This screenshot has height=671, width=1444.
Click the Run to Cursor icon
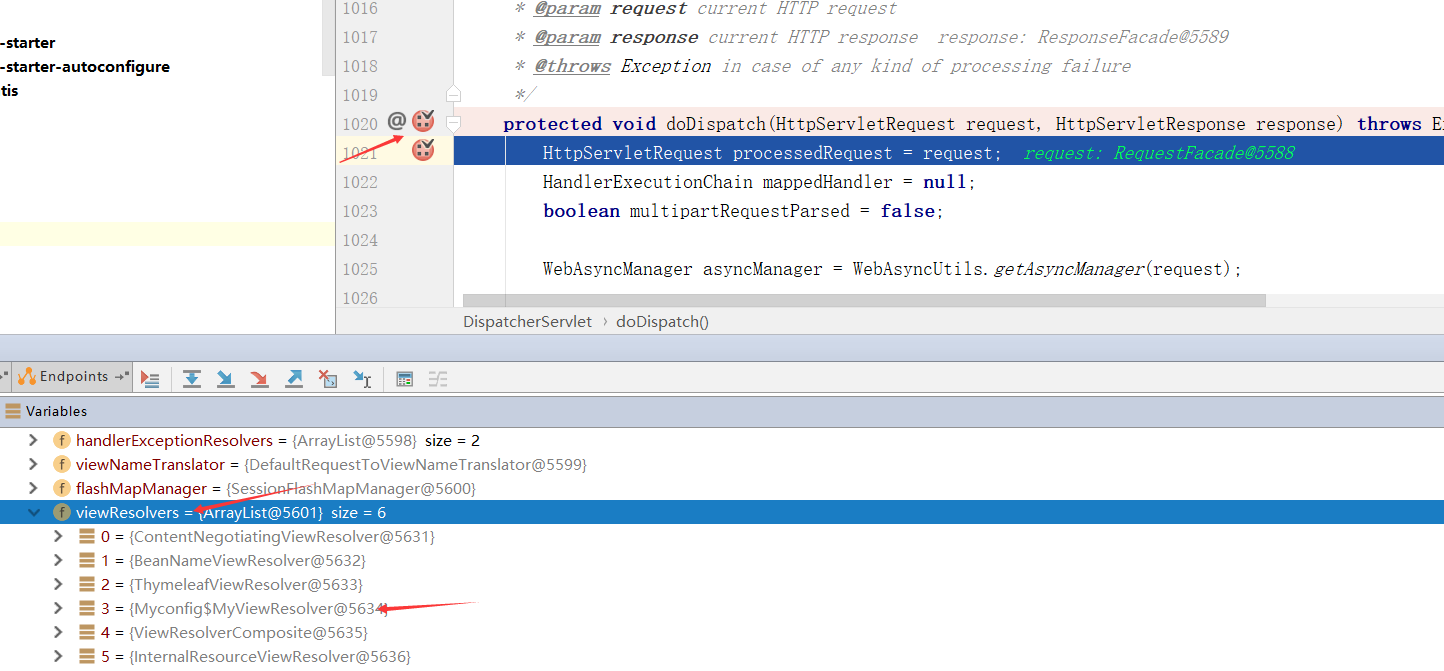click(x=362, y=378)
